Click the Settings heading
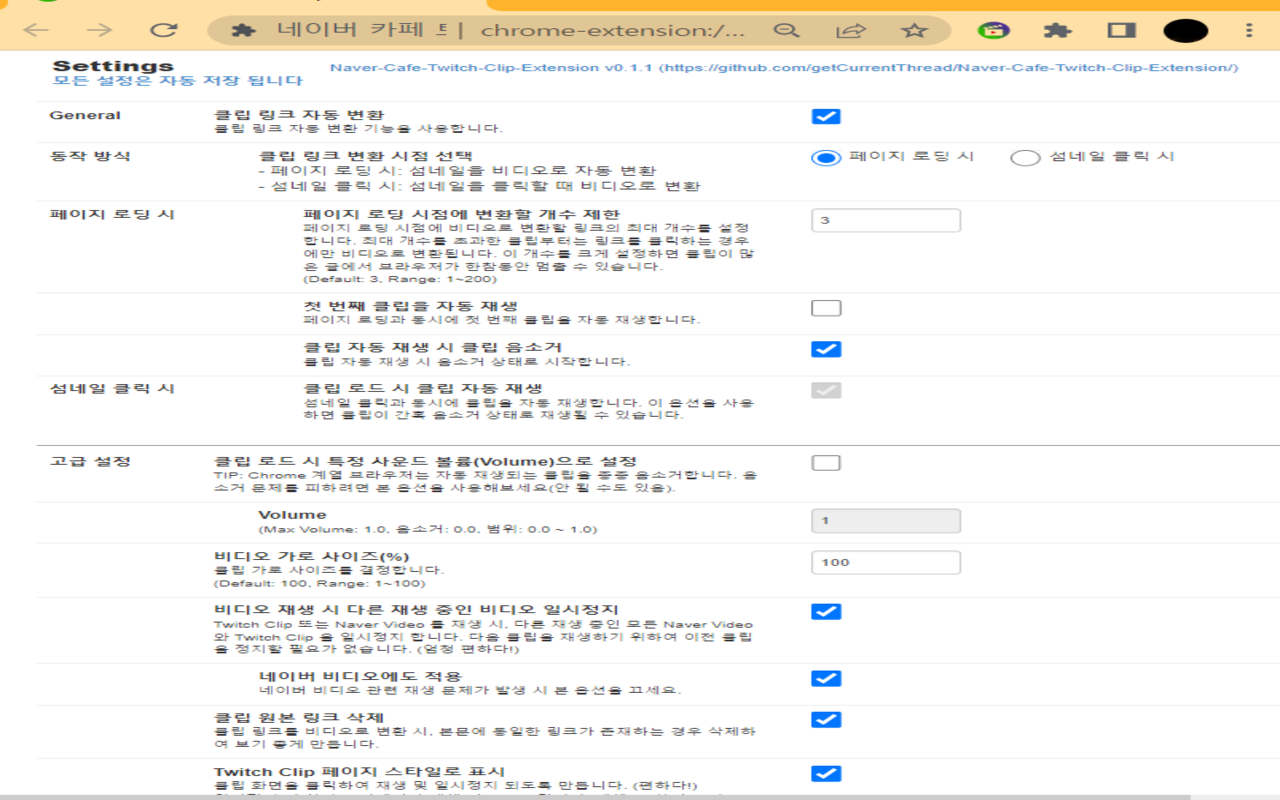This screenshot has width=1280, height=800. [x=113, y=66]
